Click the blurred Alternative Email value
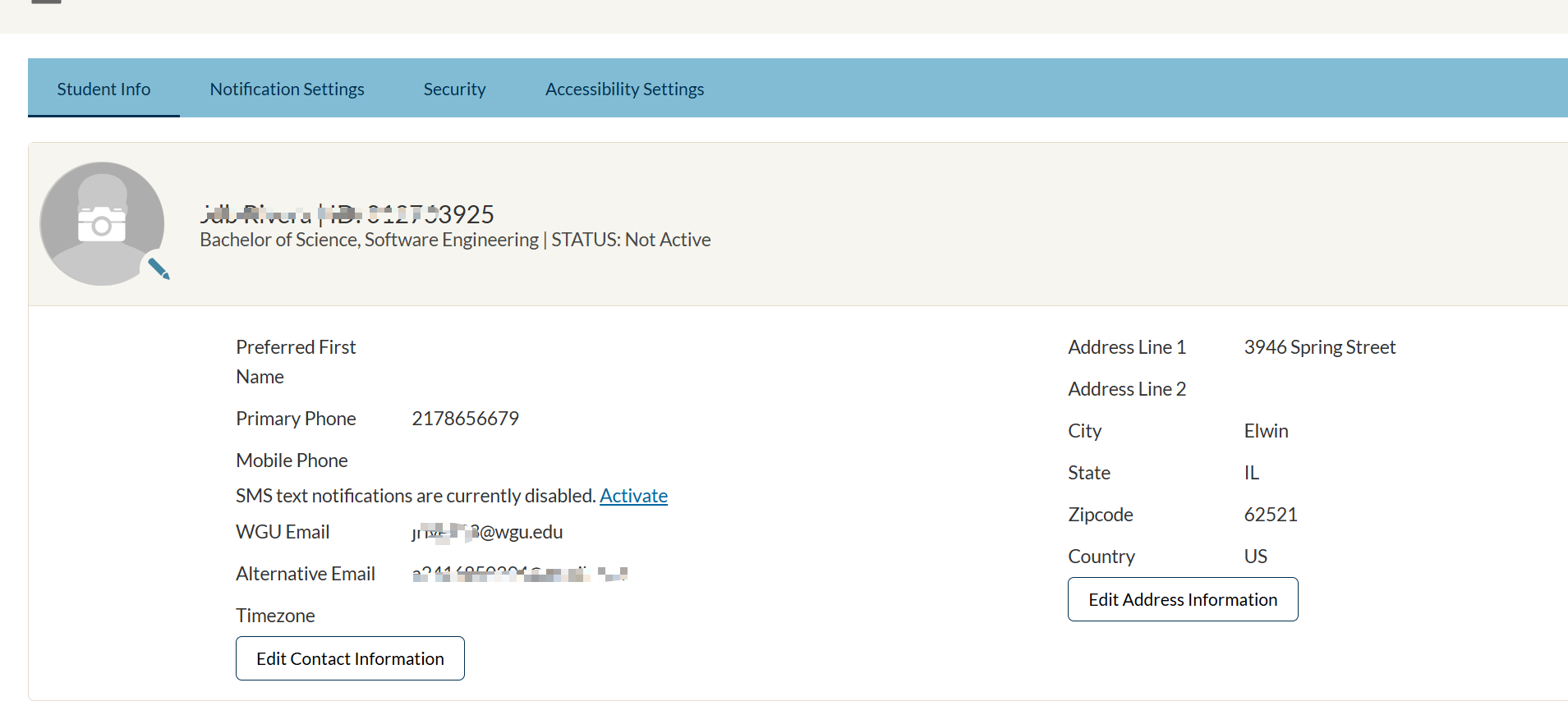 click(x=520, y=574)
